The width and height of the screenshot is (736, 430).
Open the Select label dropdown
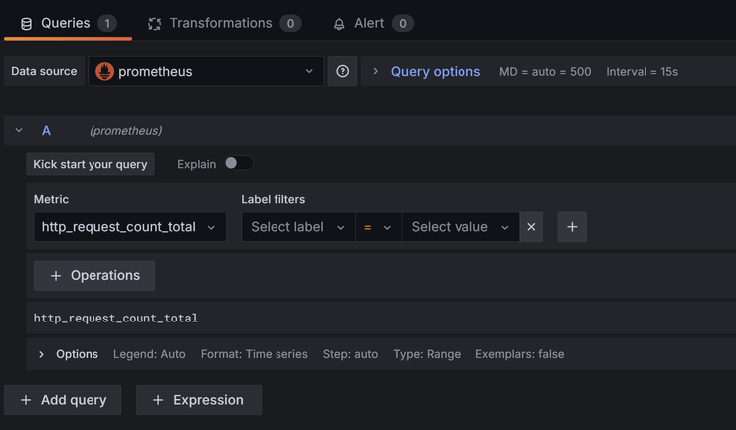pyautogui.click(x=297, y=227)
